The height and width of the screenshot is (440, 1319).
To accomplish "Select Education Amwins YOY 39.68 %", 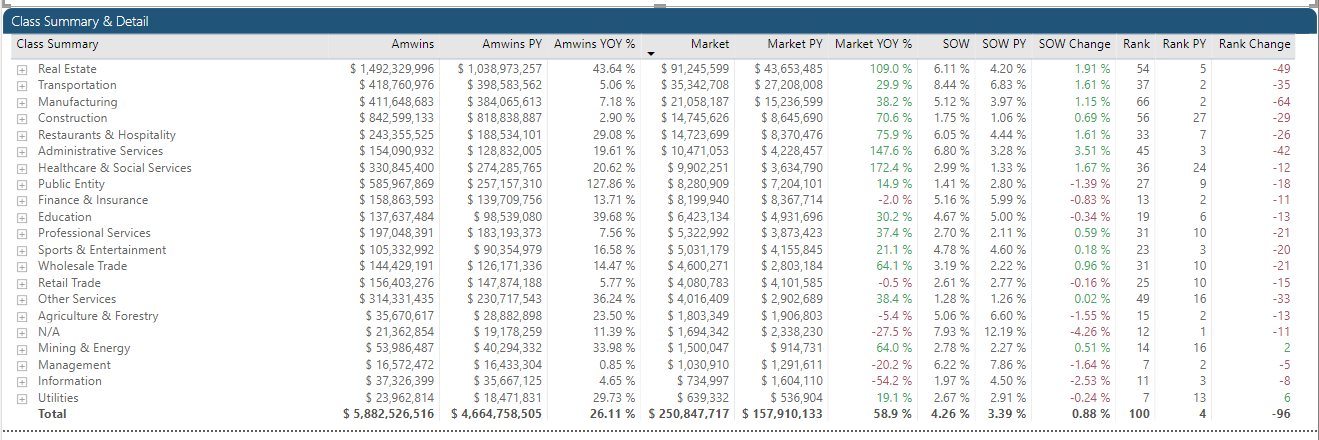I will pyautogui.click(x=616, y=217).
